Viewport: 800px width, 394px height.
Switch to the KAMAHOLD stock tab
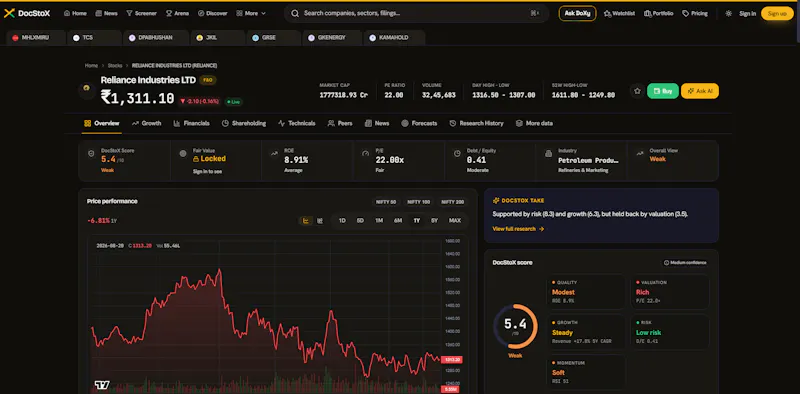[x=394, y=38]
